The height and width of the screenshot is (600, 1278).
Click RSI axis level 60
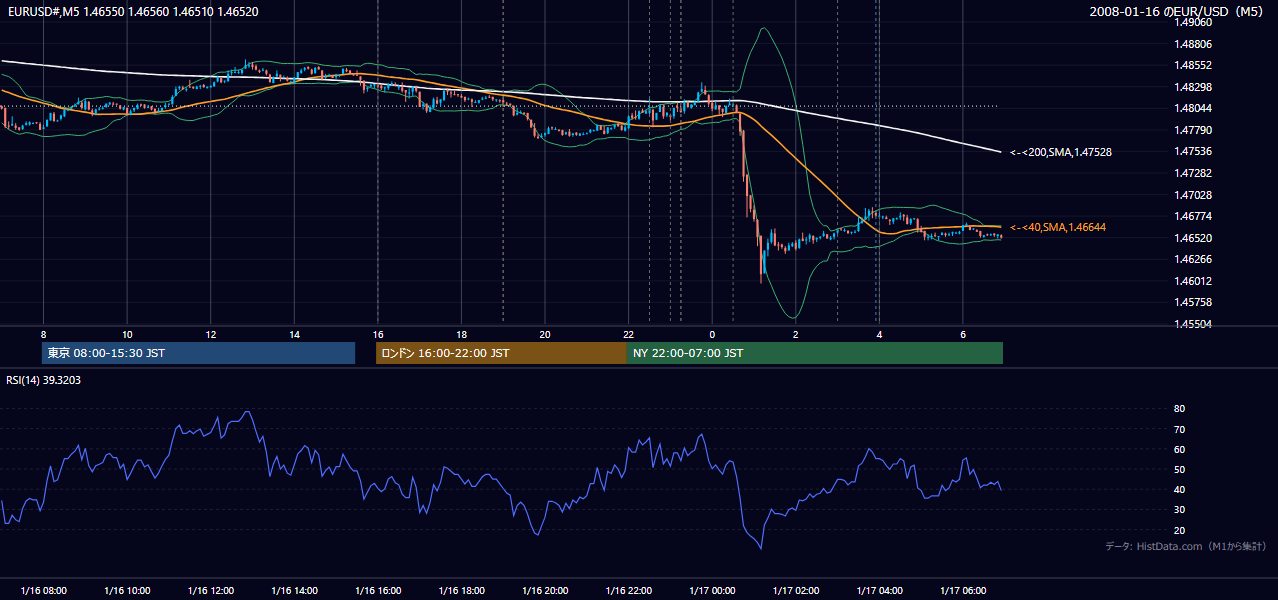pos(1180,449)
